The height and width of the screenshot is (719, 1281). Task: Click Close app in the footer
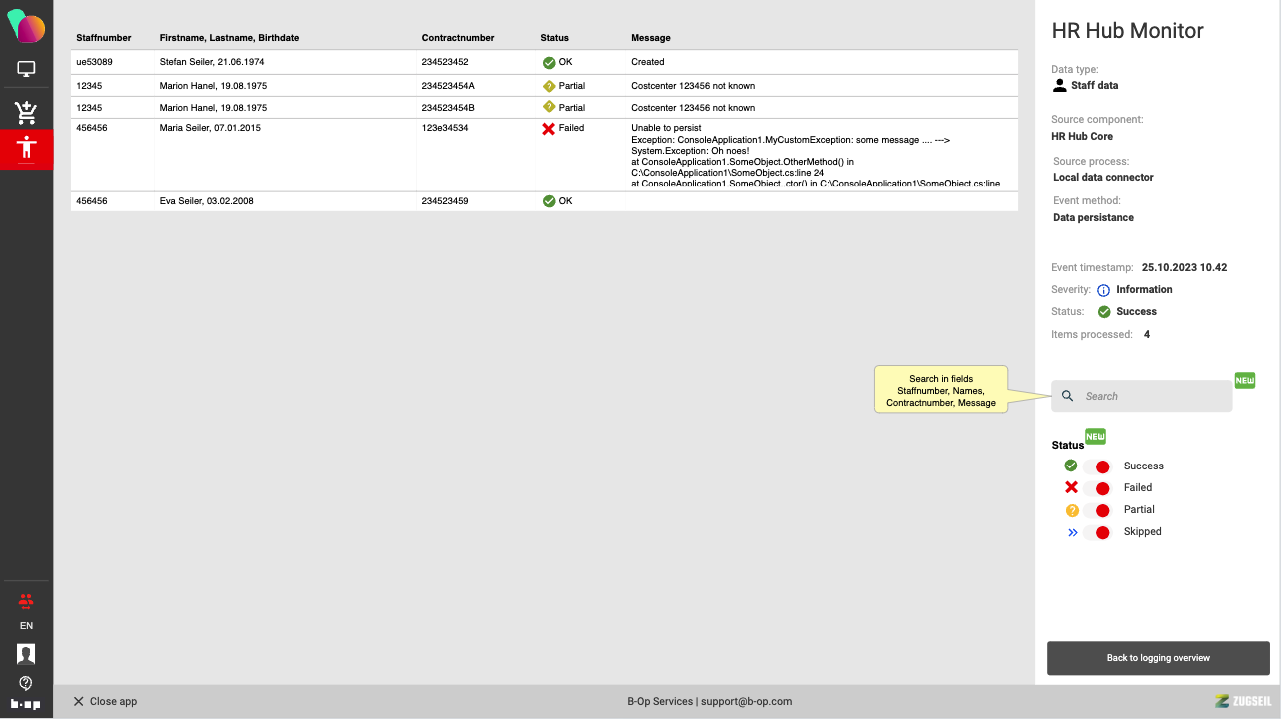click(x=105, y=702)
